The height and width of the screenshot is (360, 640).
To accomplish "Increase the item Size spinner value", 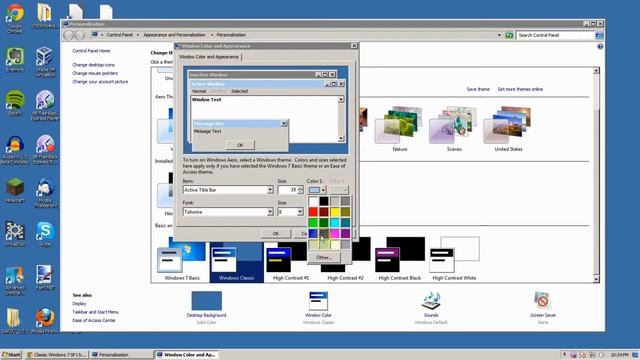I will tap(301, 188).
